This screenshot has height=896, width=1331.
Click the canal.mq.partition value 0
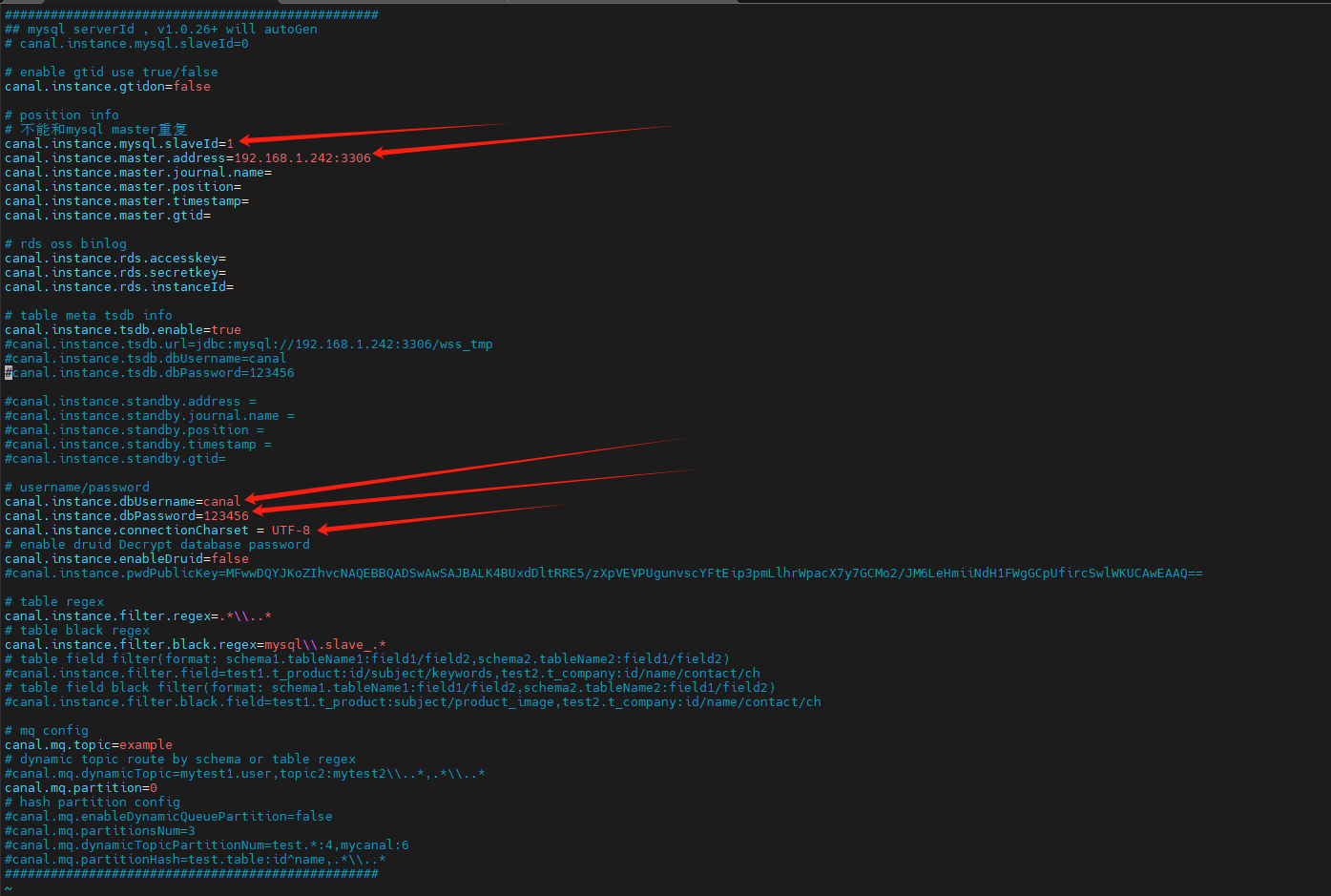click(x=154, y=788)
